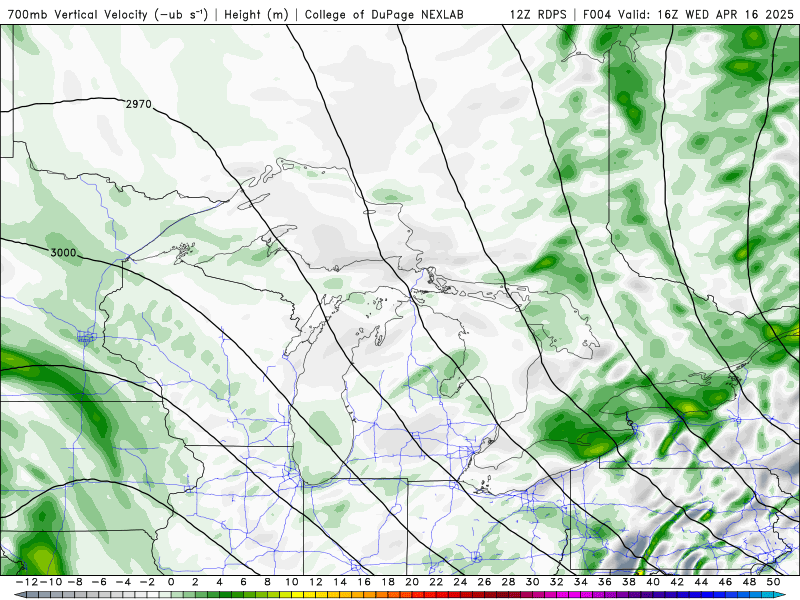Image resolution: width=800 pixels, height=600 pixels.
Task: Click the 2 value on the color scale
Action: (195, 582)
